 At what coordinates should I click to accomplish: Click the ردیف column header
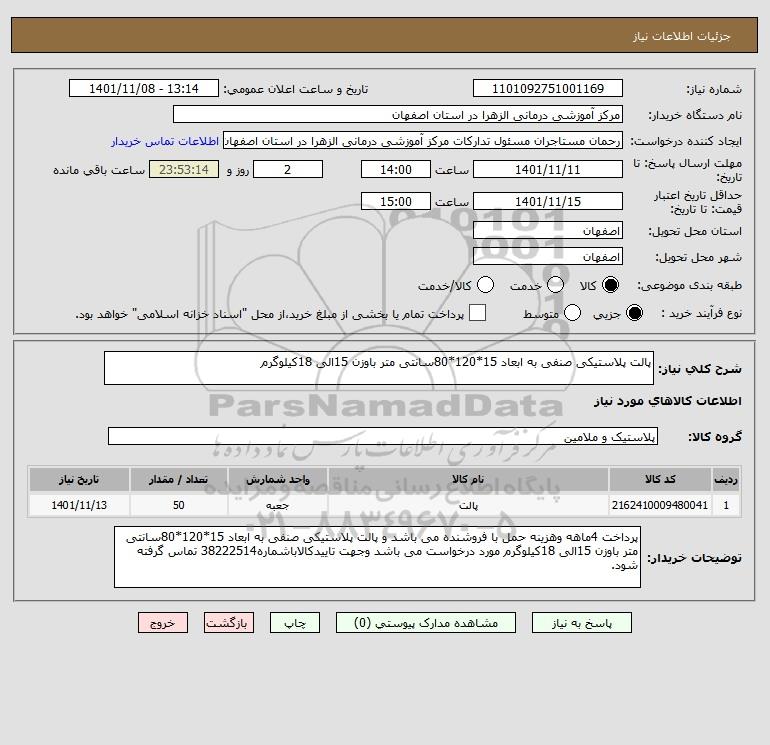point(726,479)
